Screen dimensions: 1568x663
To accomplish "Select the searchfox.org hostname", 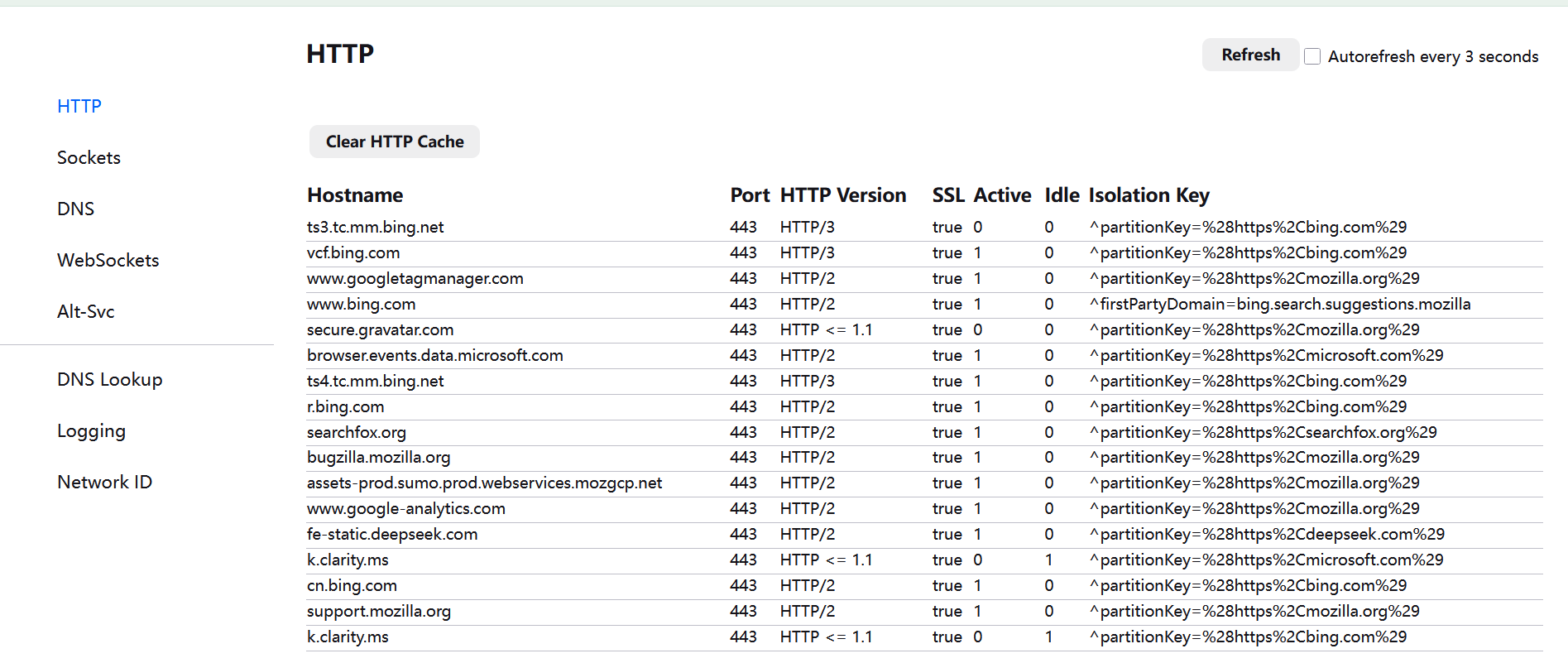I will tap(356, 432).
